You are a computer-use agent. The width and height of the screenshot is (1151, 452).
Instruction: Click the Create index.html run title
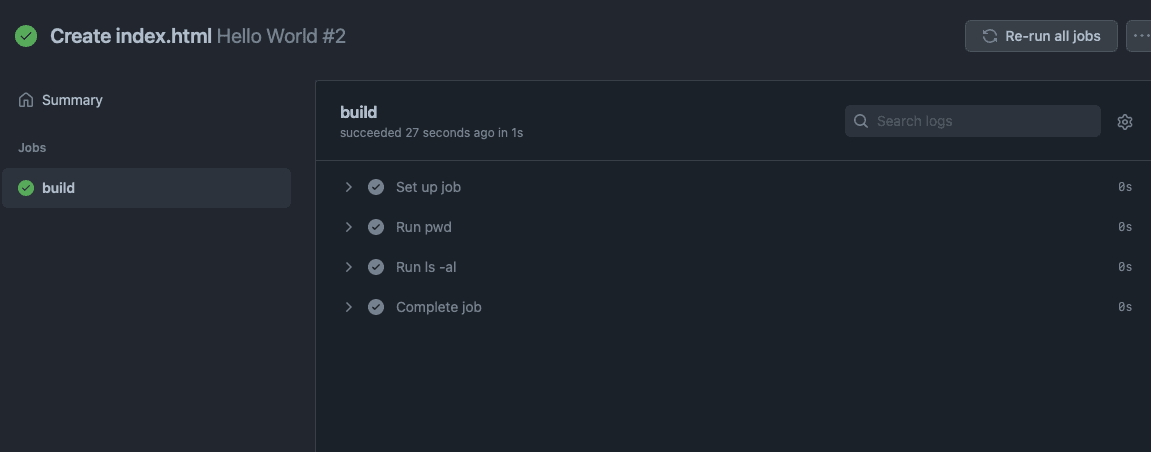tap(131, 36)
